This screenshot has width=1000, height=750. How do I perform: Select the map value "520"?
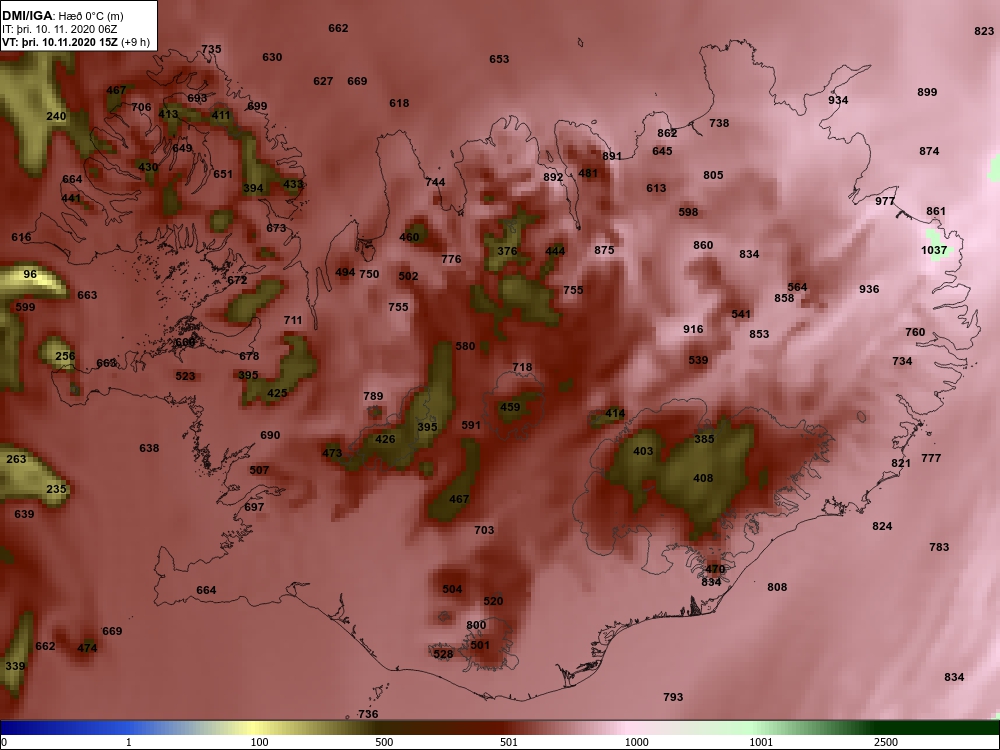click(x=493, y=601)
